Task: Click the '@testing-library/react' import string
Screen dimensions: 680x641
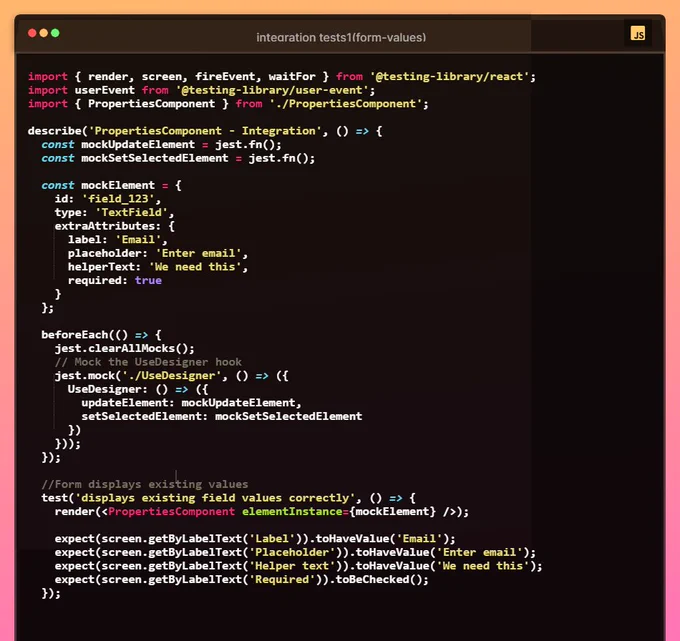Action: (x=450, y=76)
